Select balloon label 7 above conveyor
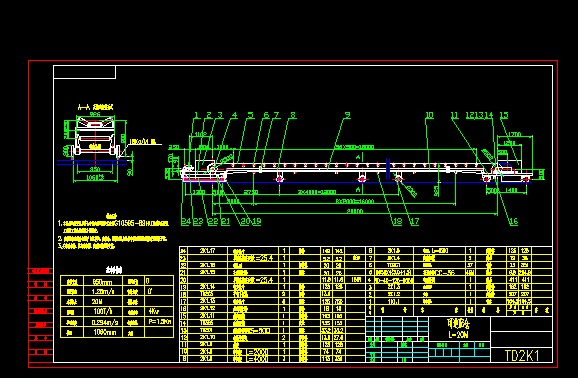 pos(276,115)
